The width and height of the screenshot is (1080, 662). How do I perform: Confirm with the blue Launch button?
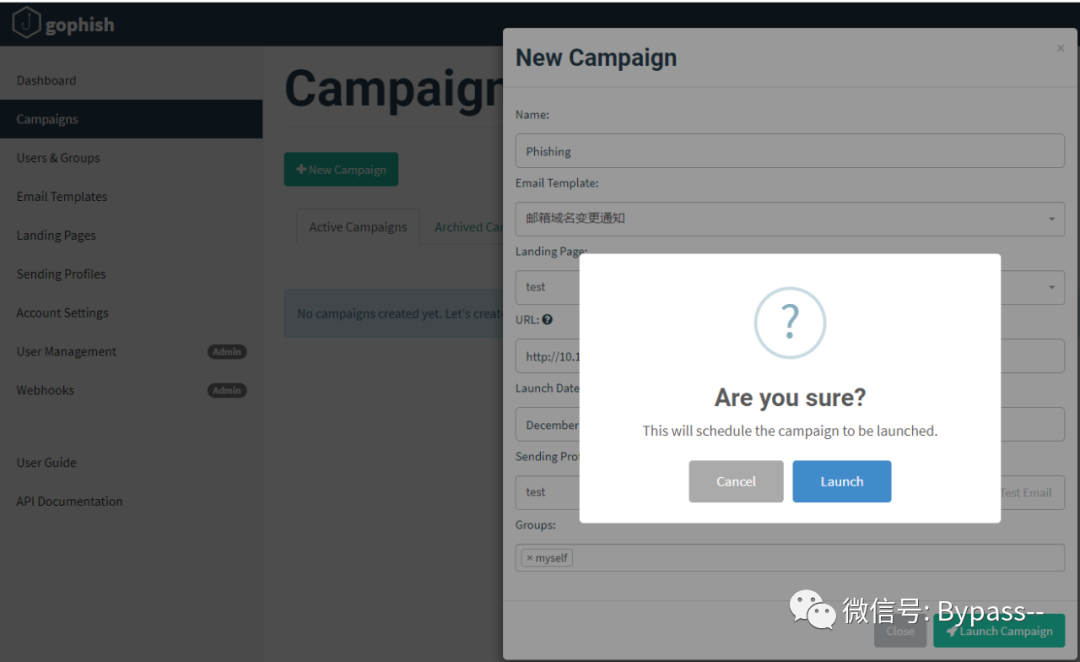(841, 481)
